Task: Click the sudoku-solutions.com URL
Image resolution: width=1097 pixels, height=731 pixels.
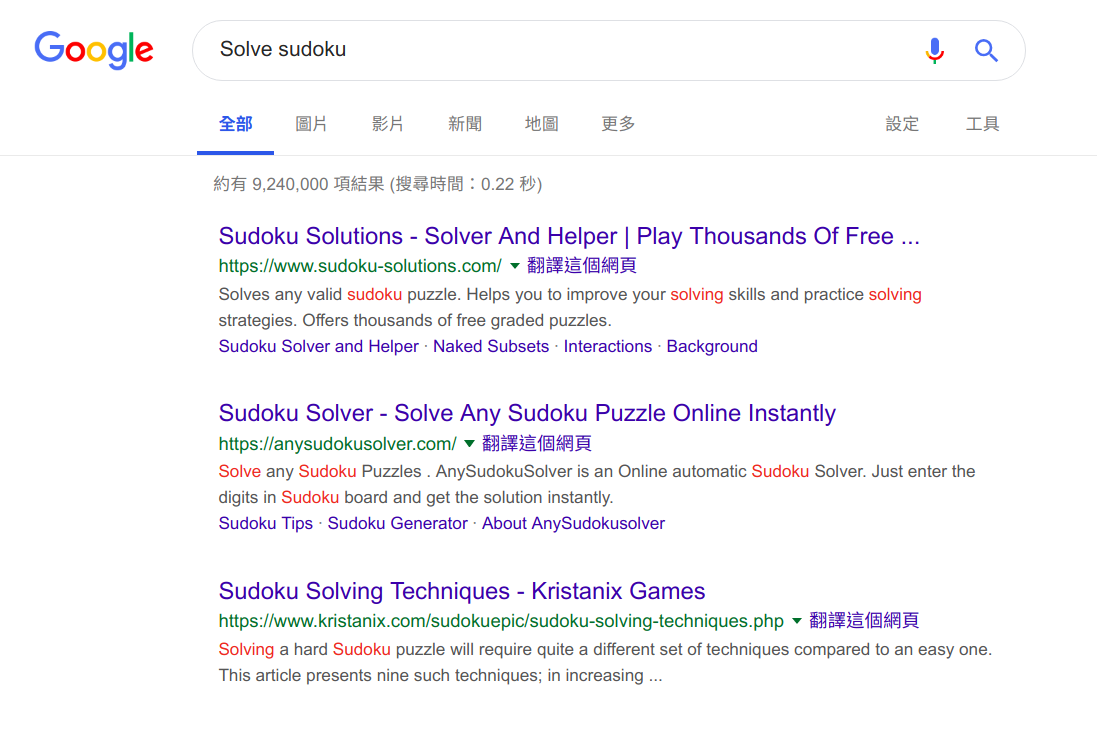Action: click(x=360, y=266)
